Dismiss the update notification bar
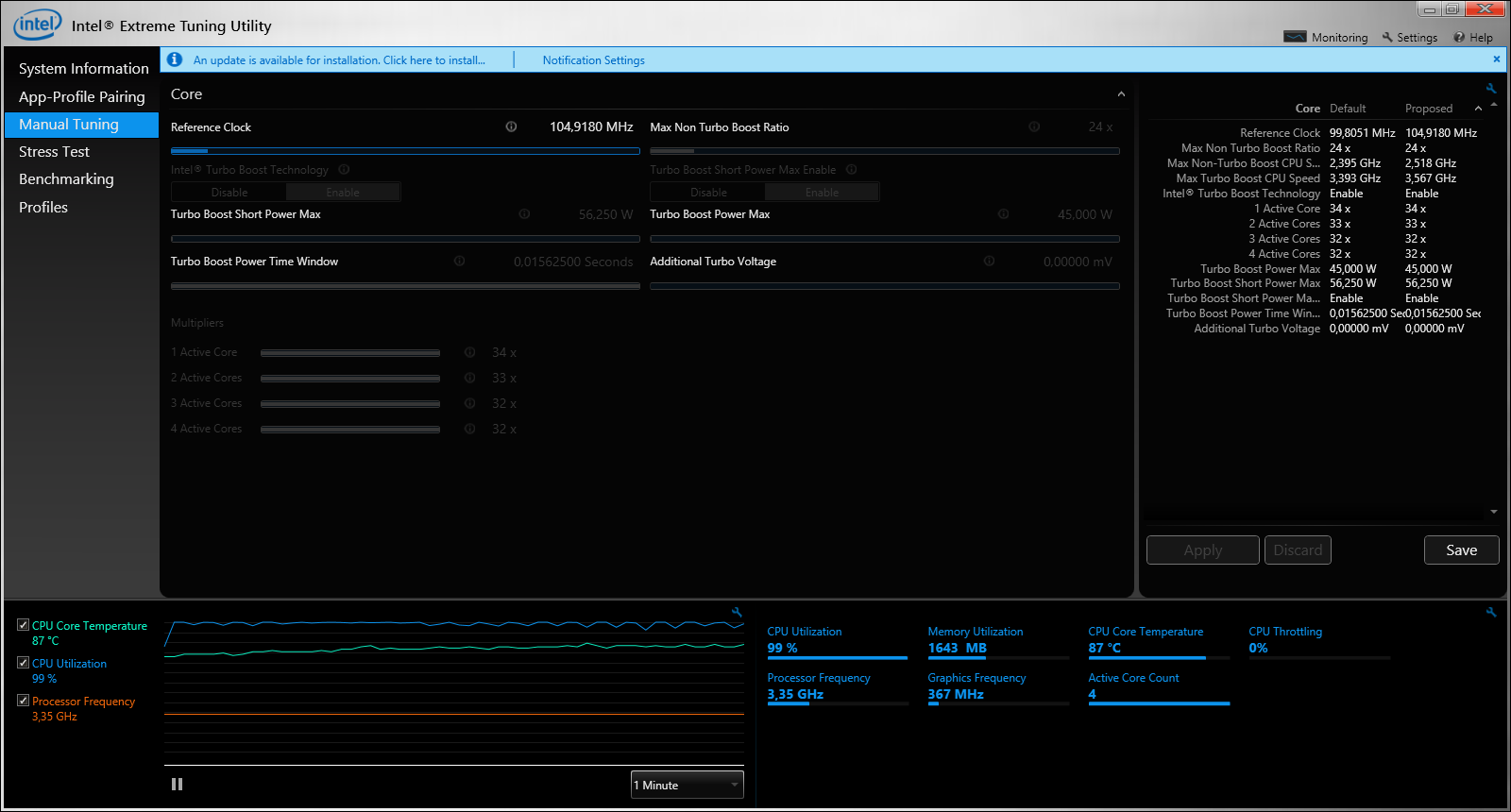Image resolution: width=1511 pixels, height=812 pixels. 1496,59
